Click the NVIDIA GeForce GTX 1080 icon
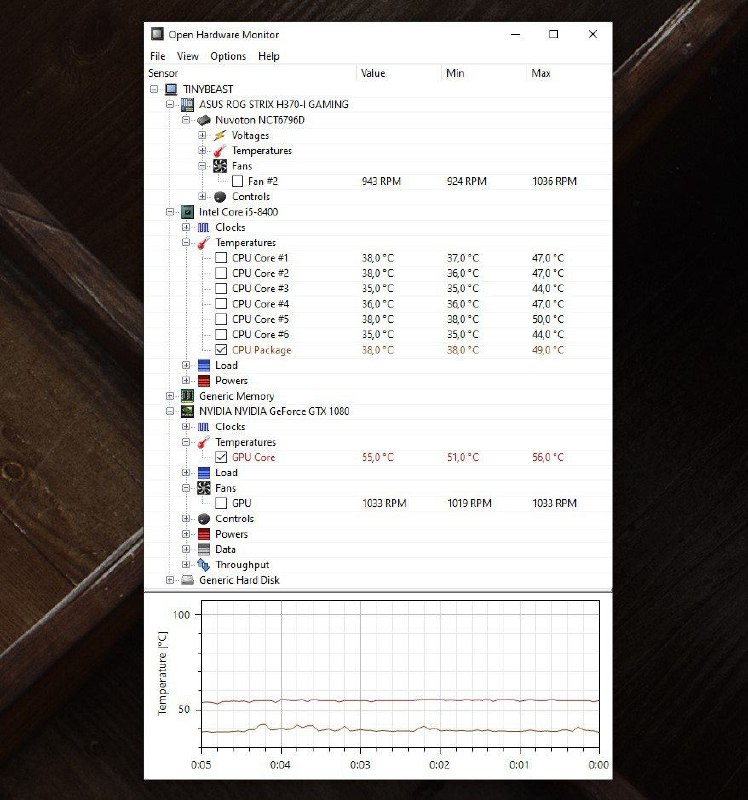The image size is (748, 800). [x=187, y=411]
